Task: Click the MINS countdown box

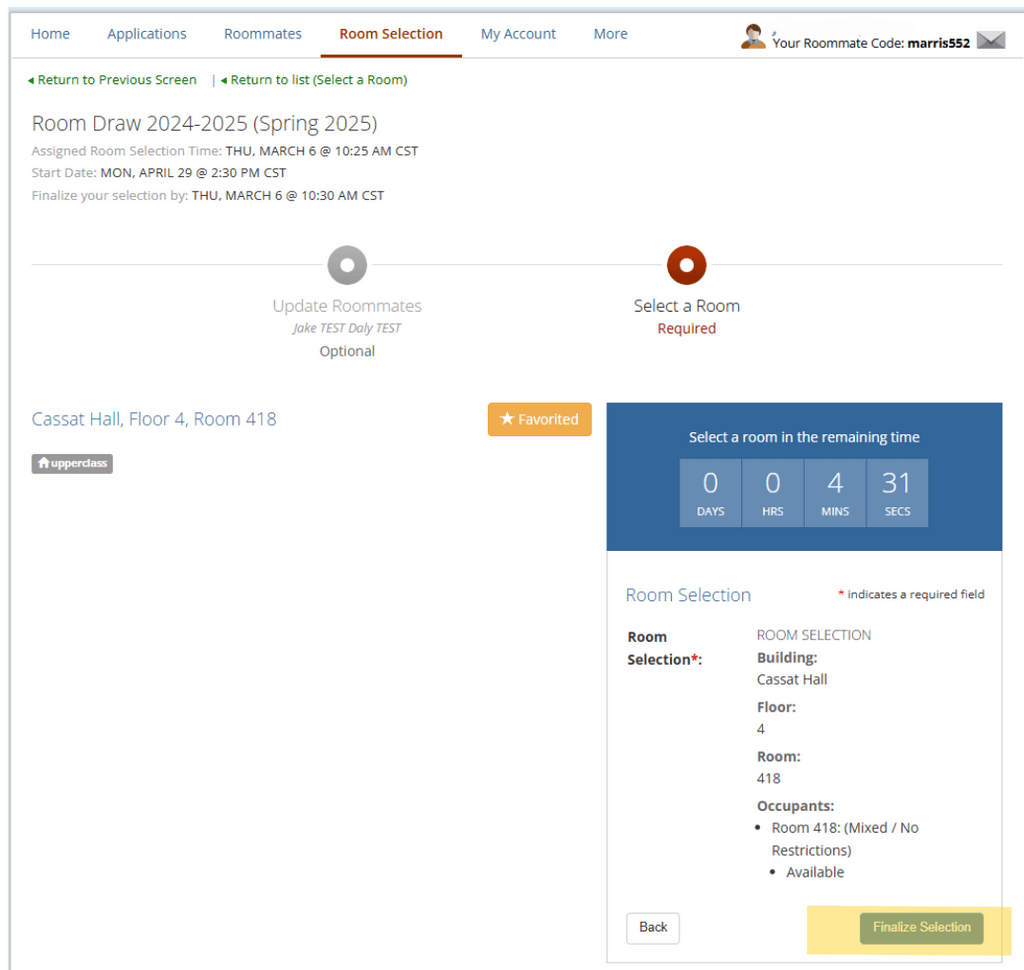Action: pyautogui.click(x=835, y=493)
